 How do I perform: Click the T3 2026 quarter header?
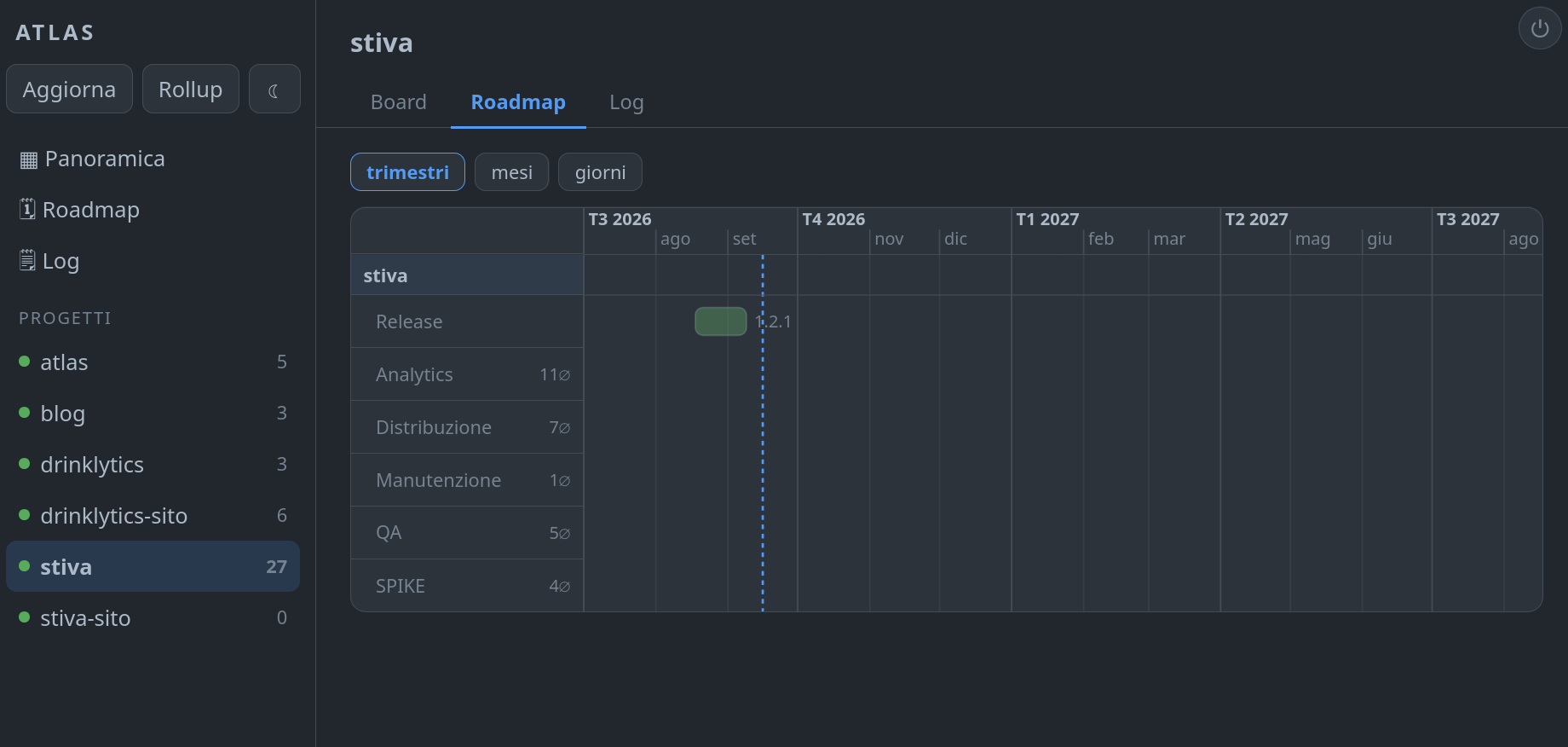620,219
